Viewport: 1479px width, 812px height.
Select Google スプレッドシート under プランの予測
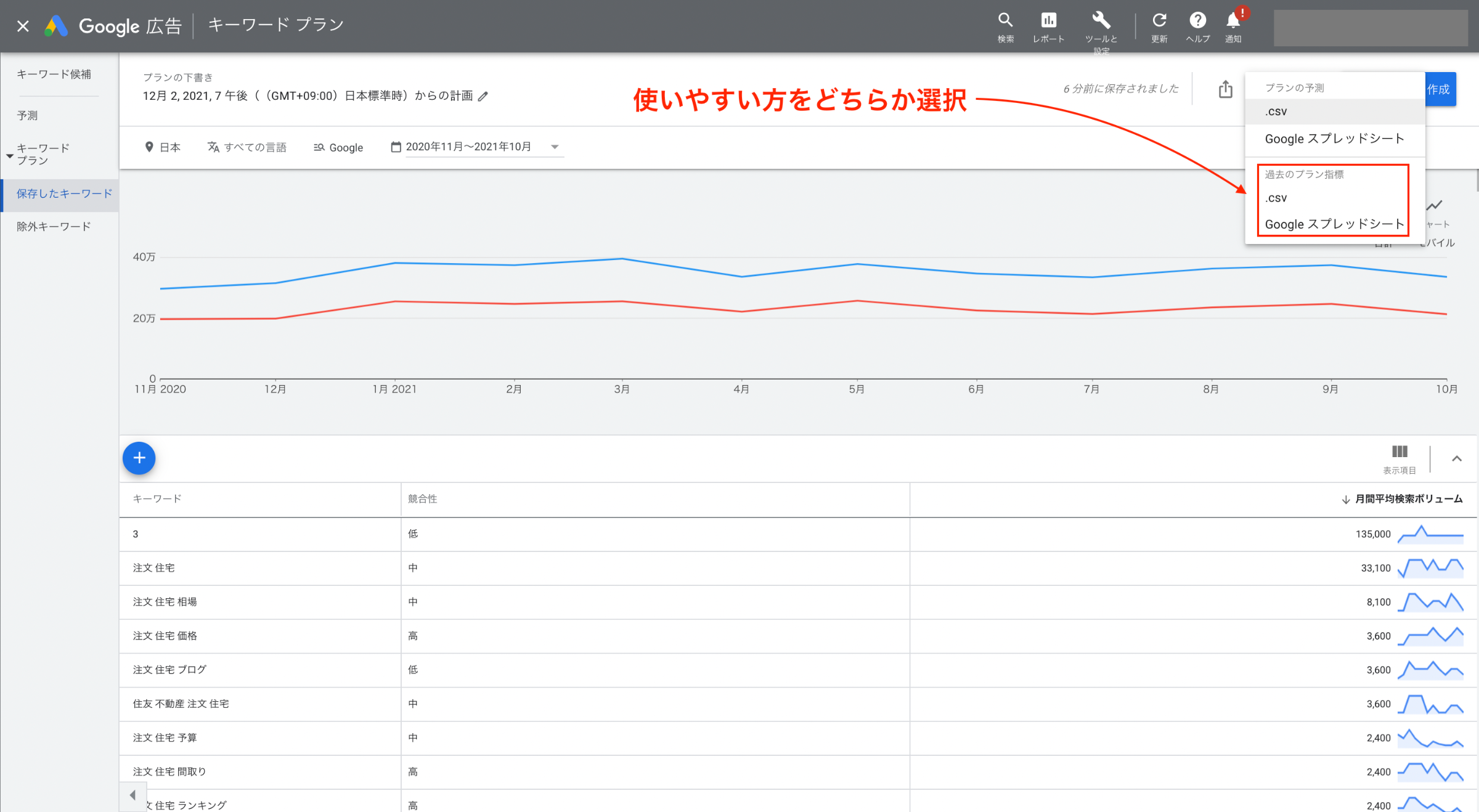point(1335,139)
